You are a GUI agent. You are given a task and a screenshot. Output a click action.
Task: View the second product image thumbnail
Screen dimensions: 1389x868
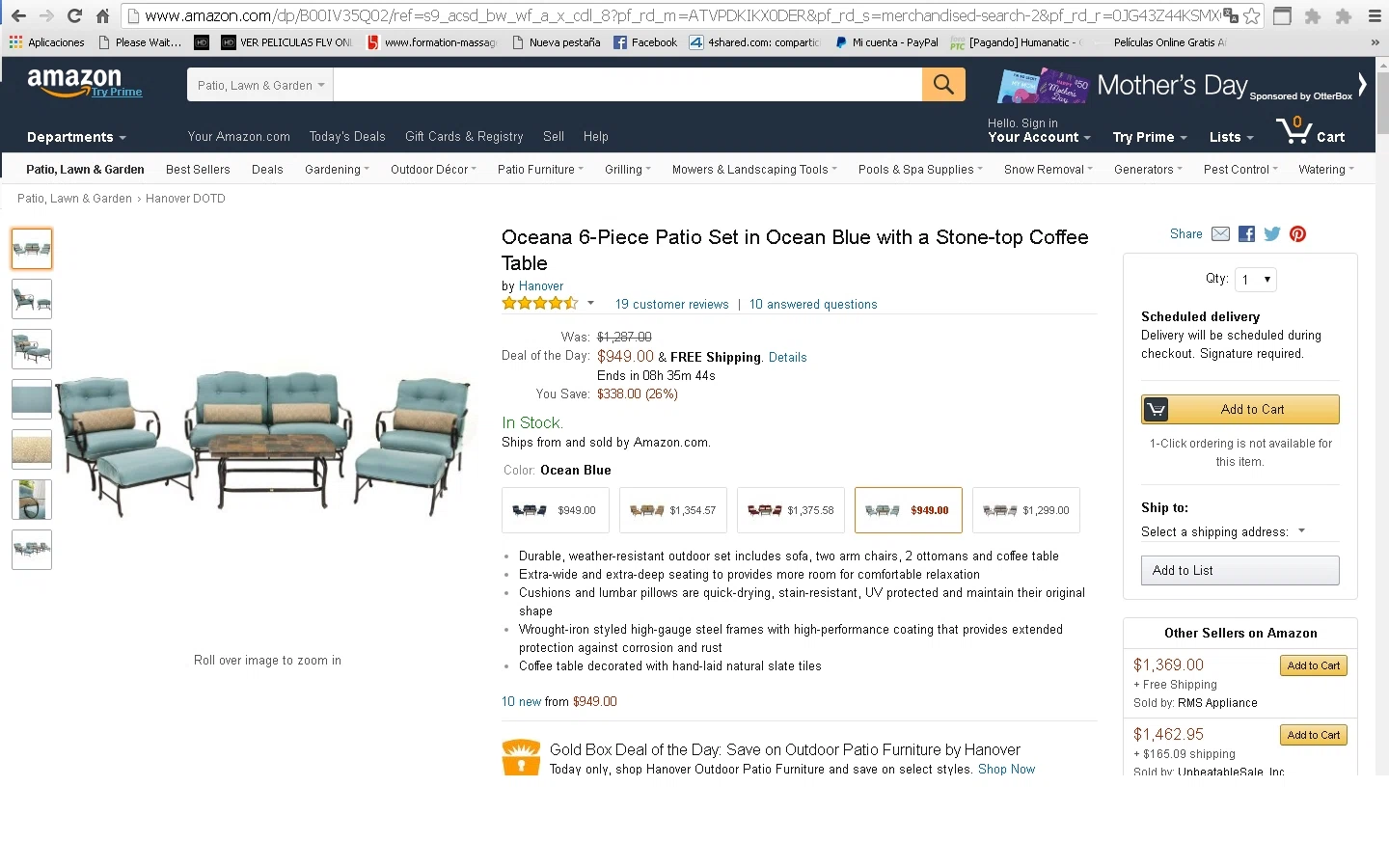pyautogui.click(x=32, y=299)
